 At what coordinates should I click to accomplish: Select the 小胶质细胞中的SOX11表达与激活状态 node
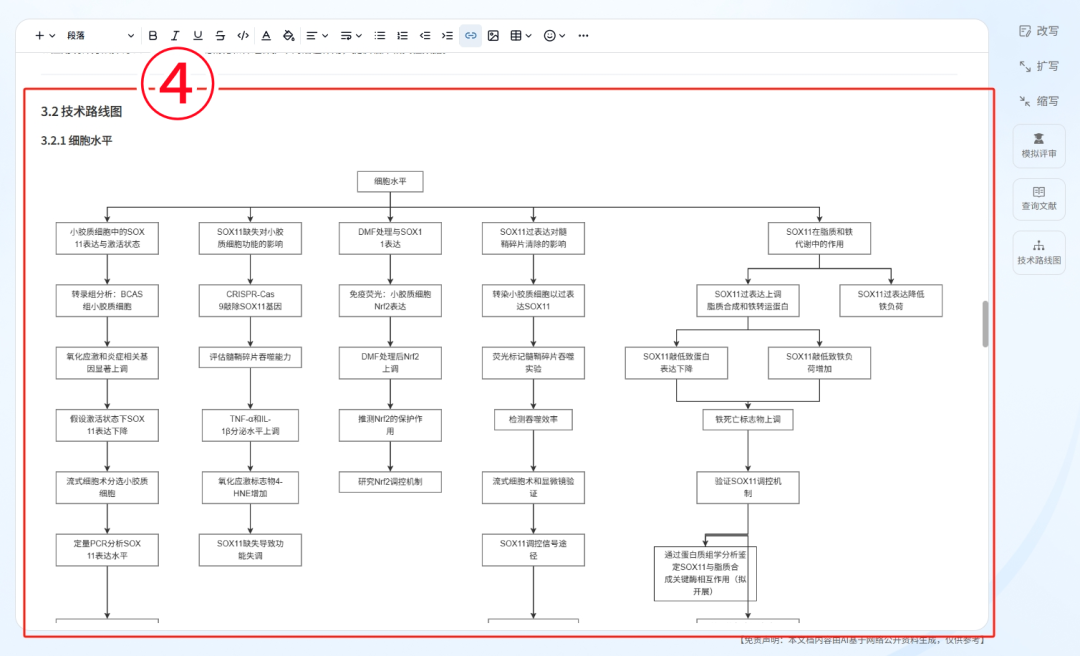coord(107,238)
